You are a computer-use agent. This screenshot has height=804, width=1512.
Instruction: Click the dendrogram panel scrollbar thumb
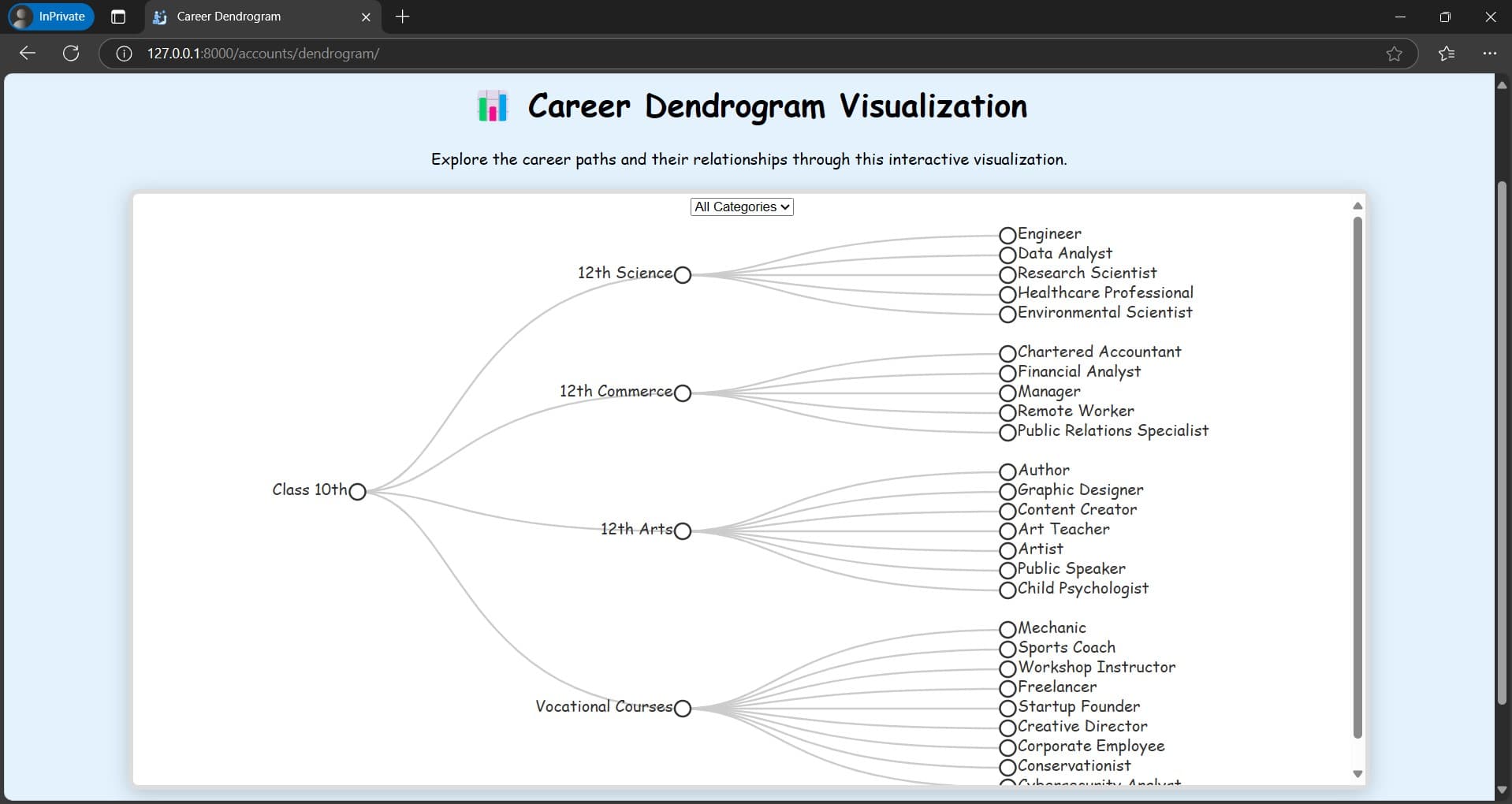(1357, 478)
